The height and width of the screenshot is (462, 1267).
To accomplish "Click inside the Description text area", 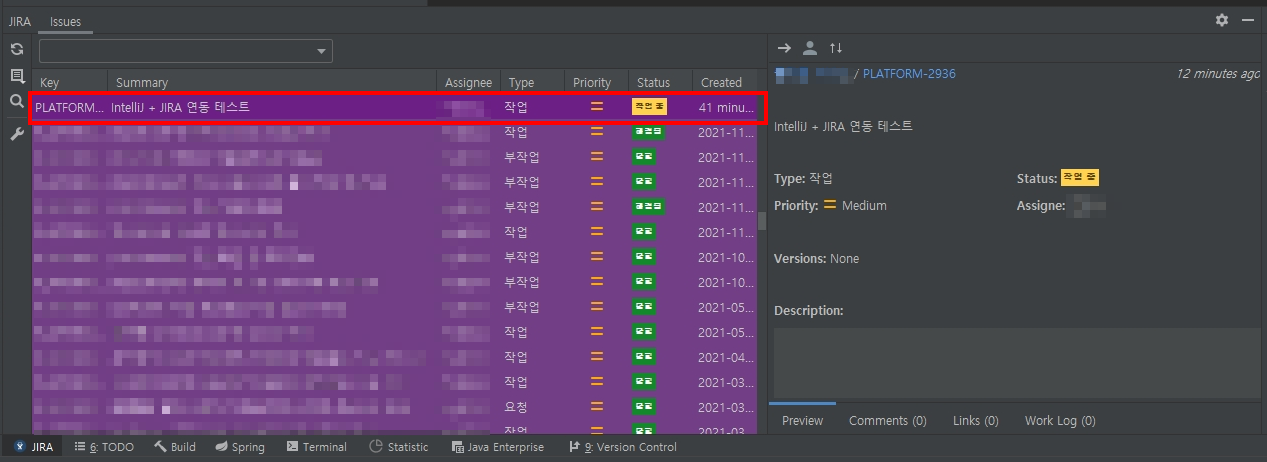I will point(1017,363).
